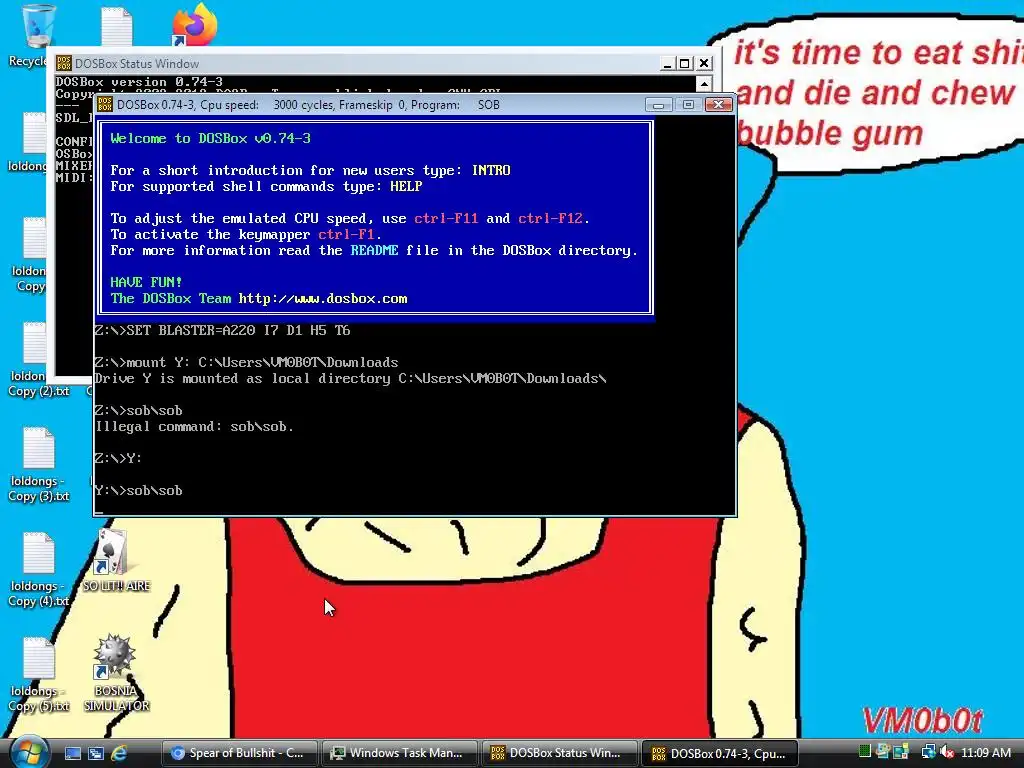
Task: Click the DOSBox icon in DOSBox 0.74-3 title bar
Action: tap(105, 104)
